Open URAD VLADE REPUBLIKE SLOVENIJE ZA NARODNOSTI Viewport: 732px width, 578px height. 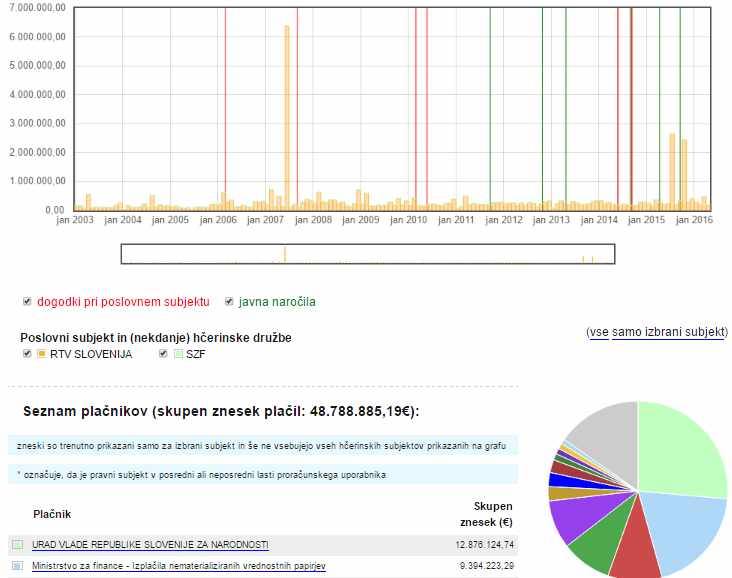click(150, 544)
